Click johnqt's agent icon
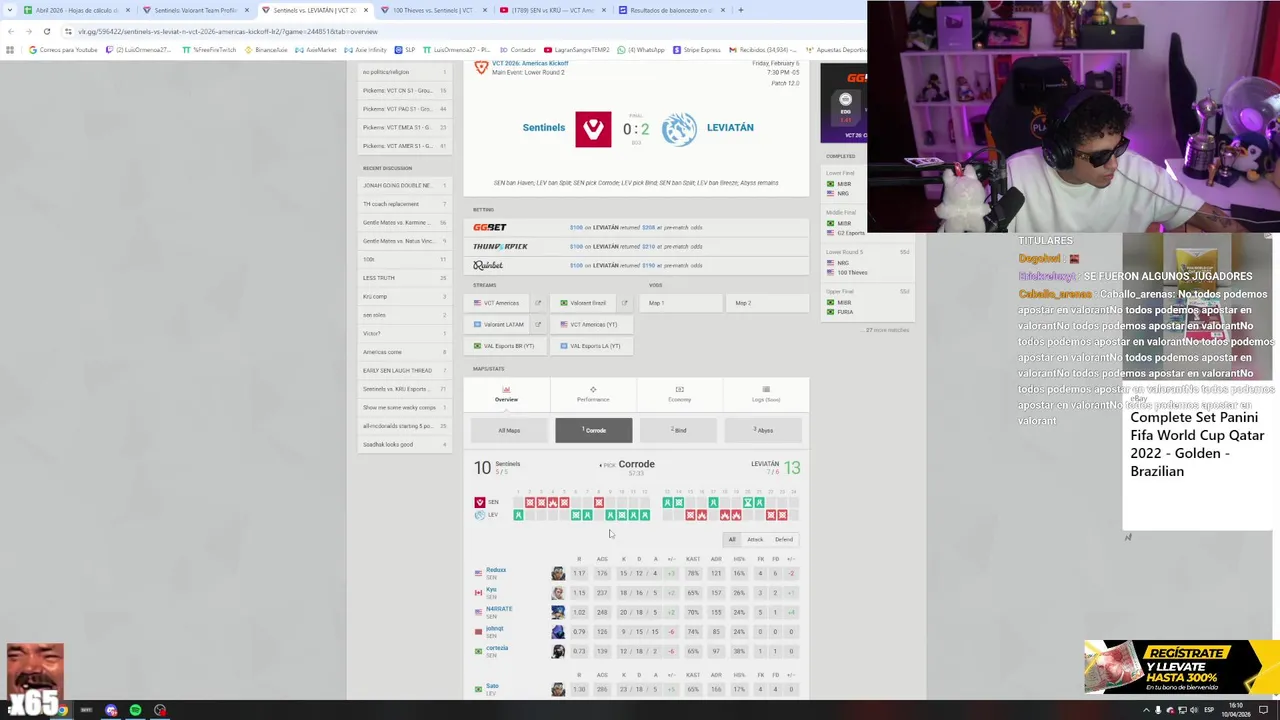 coord(558,632)
